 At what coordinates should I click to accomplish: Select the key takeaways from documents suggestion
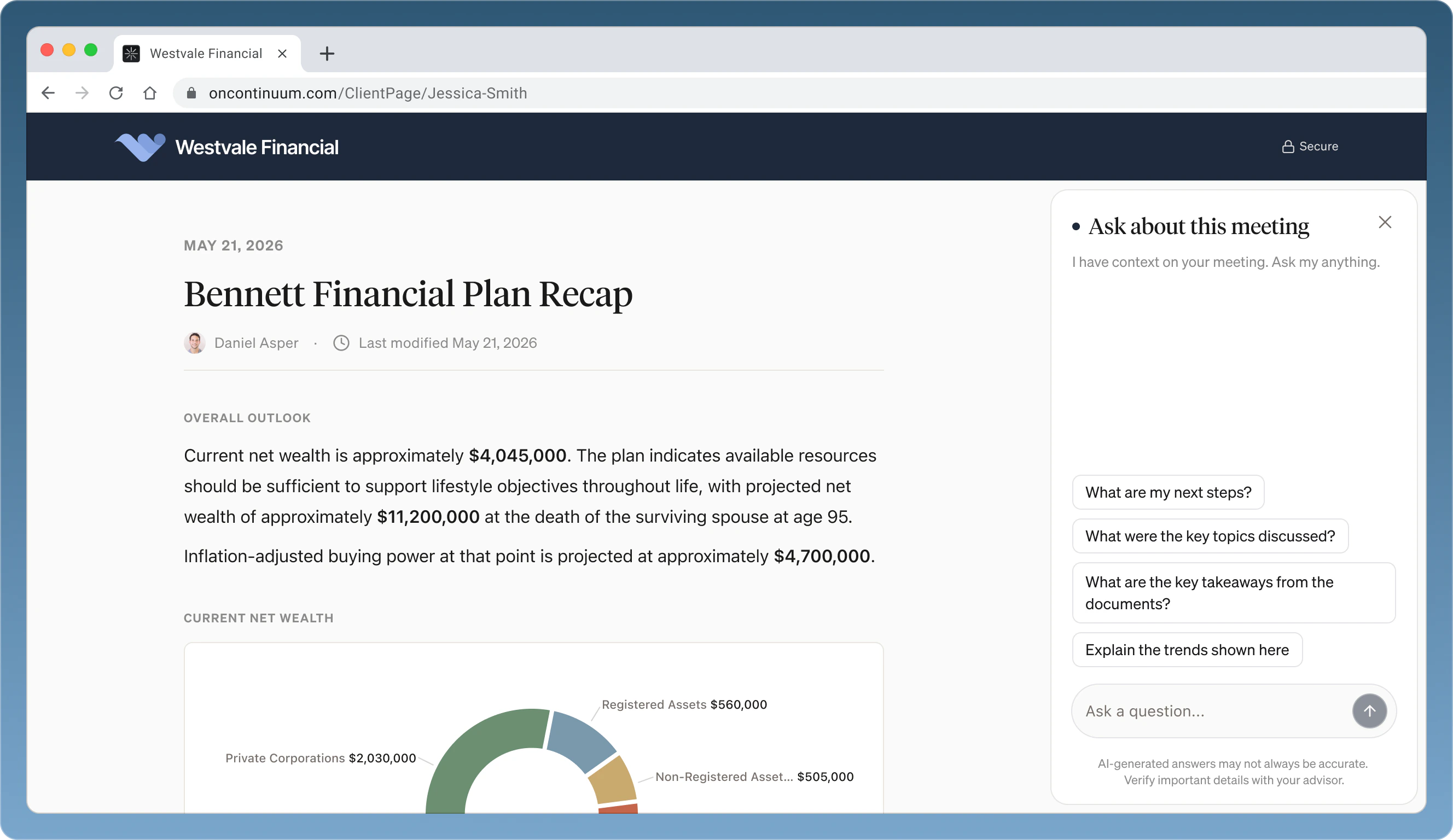1234,593
